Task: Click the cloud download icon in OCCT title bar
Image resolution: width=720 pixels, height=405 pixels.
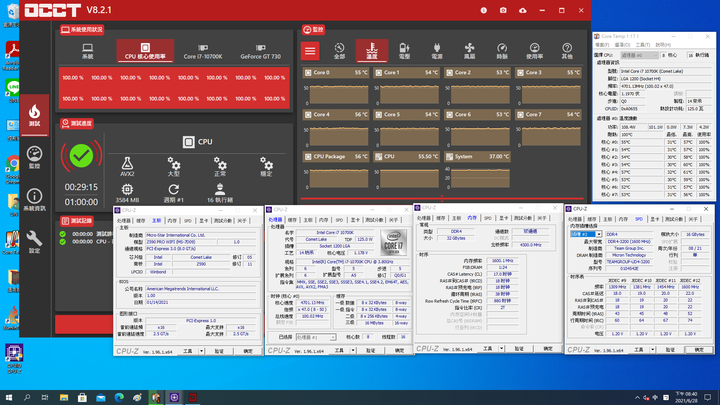Action: (523, 10)
